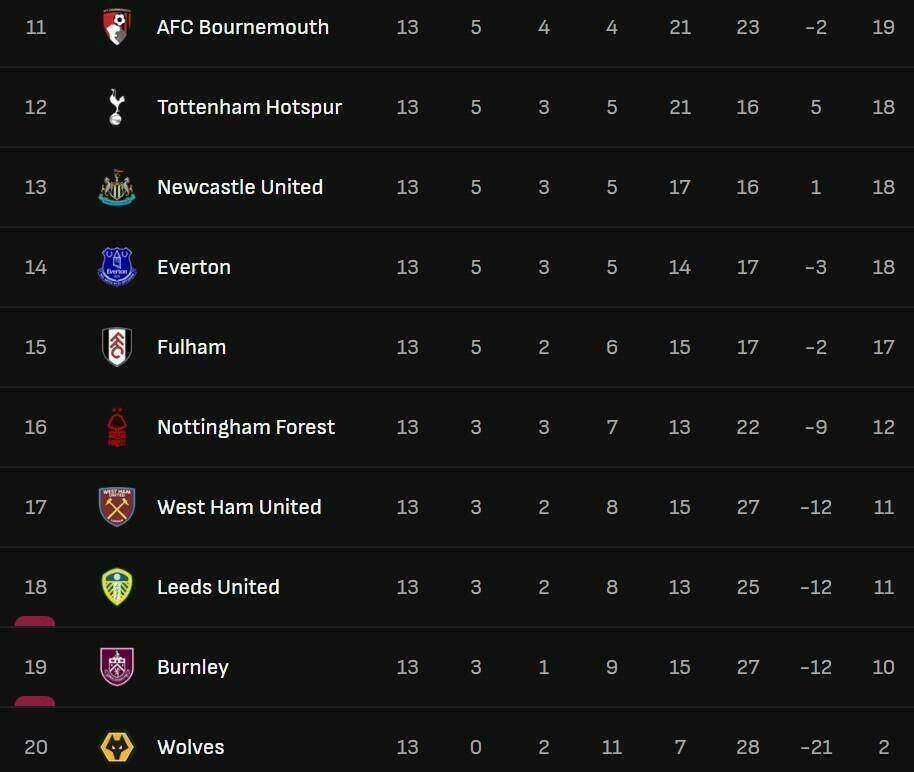The image size is (914, 772).
Task: Click the Wolves points total of 2
Action: (x=884, y=747)
